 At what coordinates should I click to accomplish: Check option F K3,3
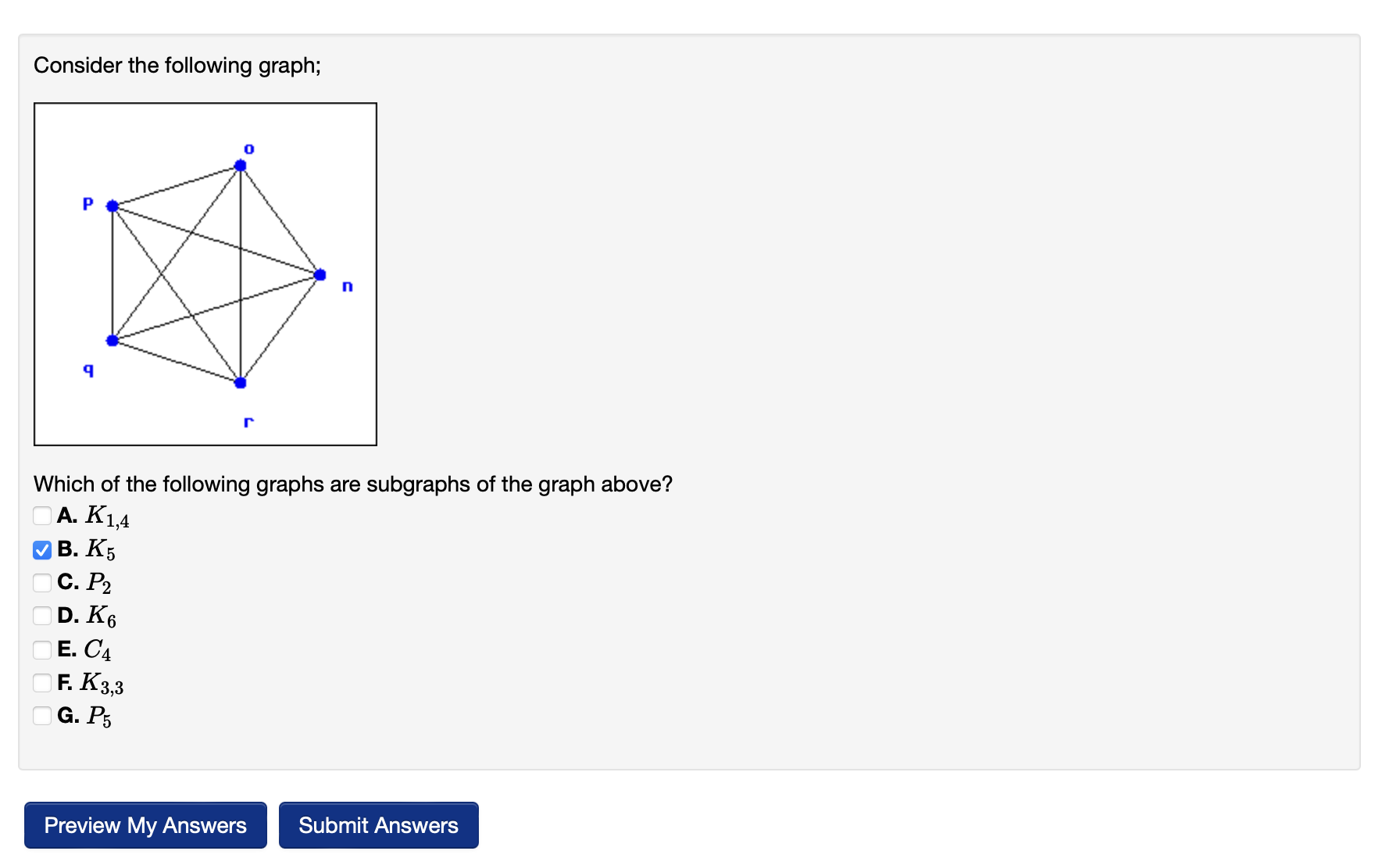pos(41,683)
